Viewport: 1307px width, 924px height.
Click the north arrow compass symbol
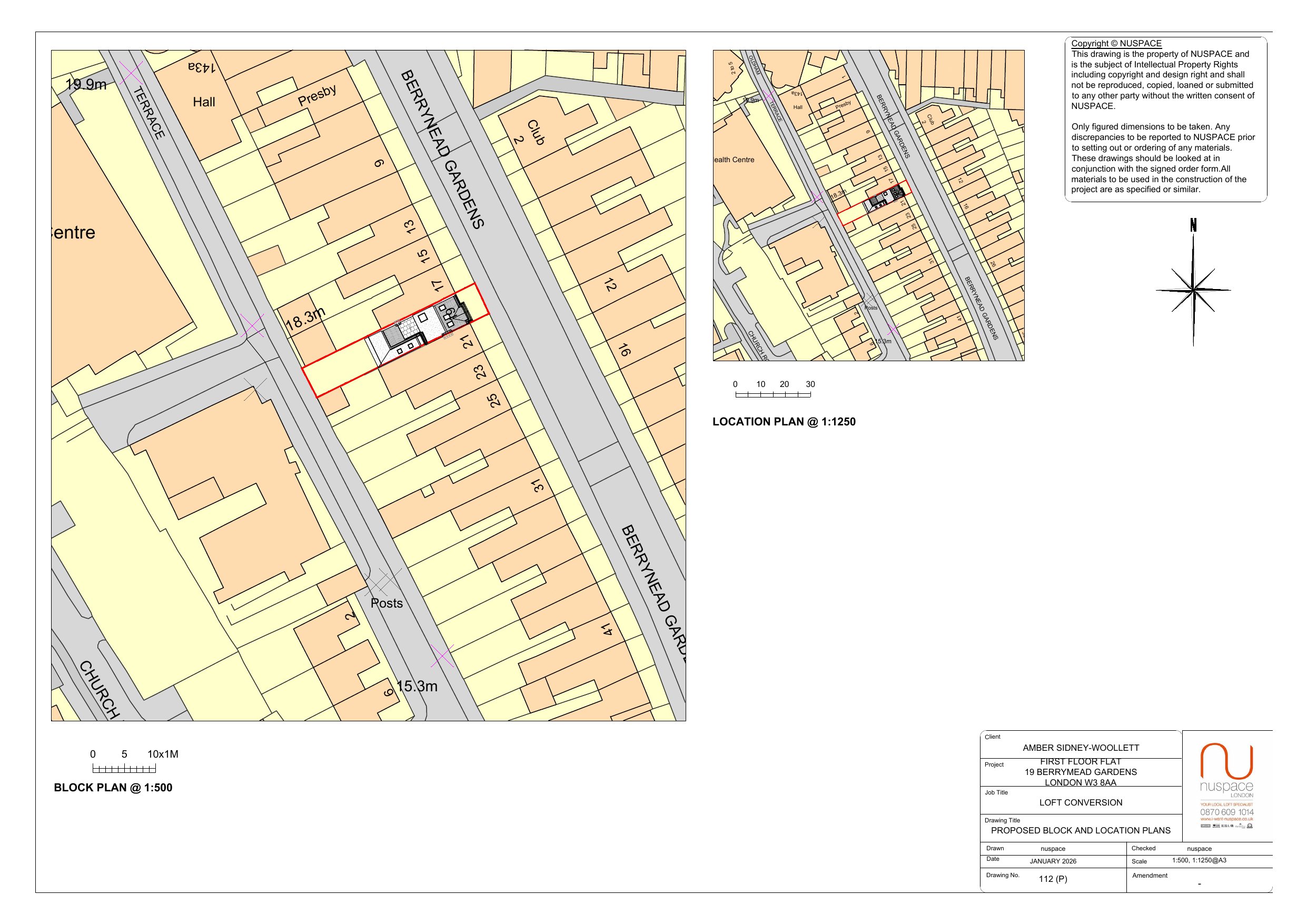click(1193, 289)
